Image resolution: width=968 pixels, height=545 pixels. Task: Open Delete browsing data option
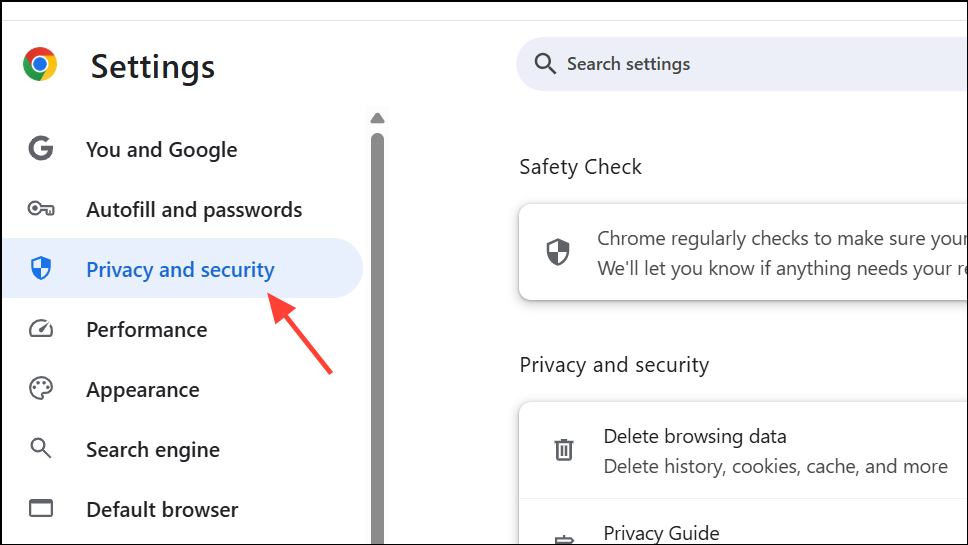click(743, 451)
